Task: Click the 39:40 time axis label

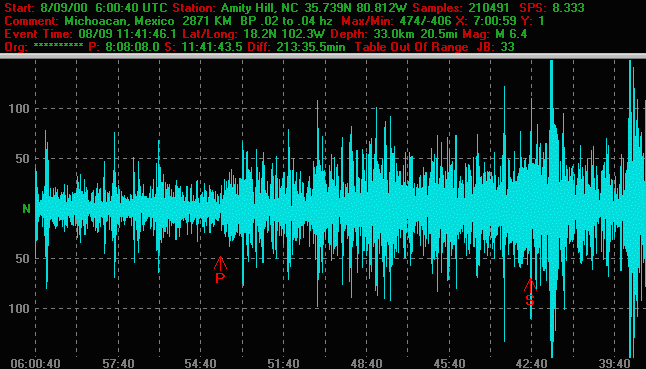Action: (614, 364)
